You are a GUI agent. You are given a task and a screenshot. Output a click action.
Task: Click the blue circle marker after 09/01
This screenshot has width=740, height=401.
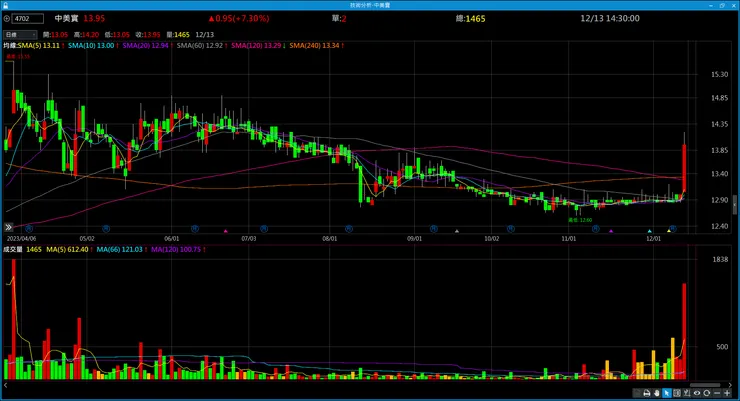coord(434,229)
